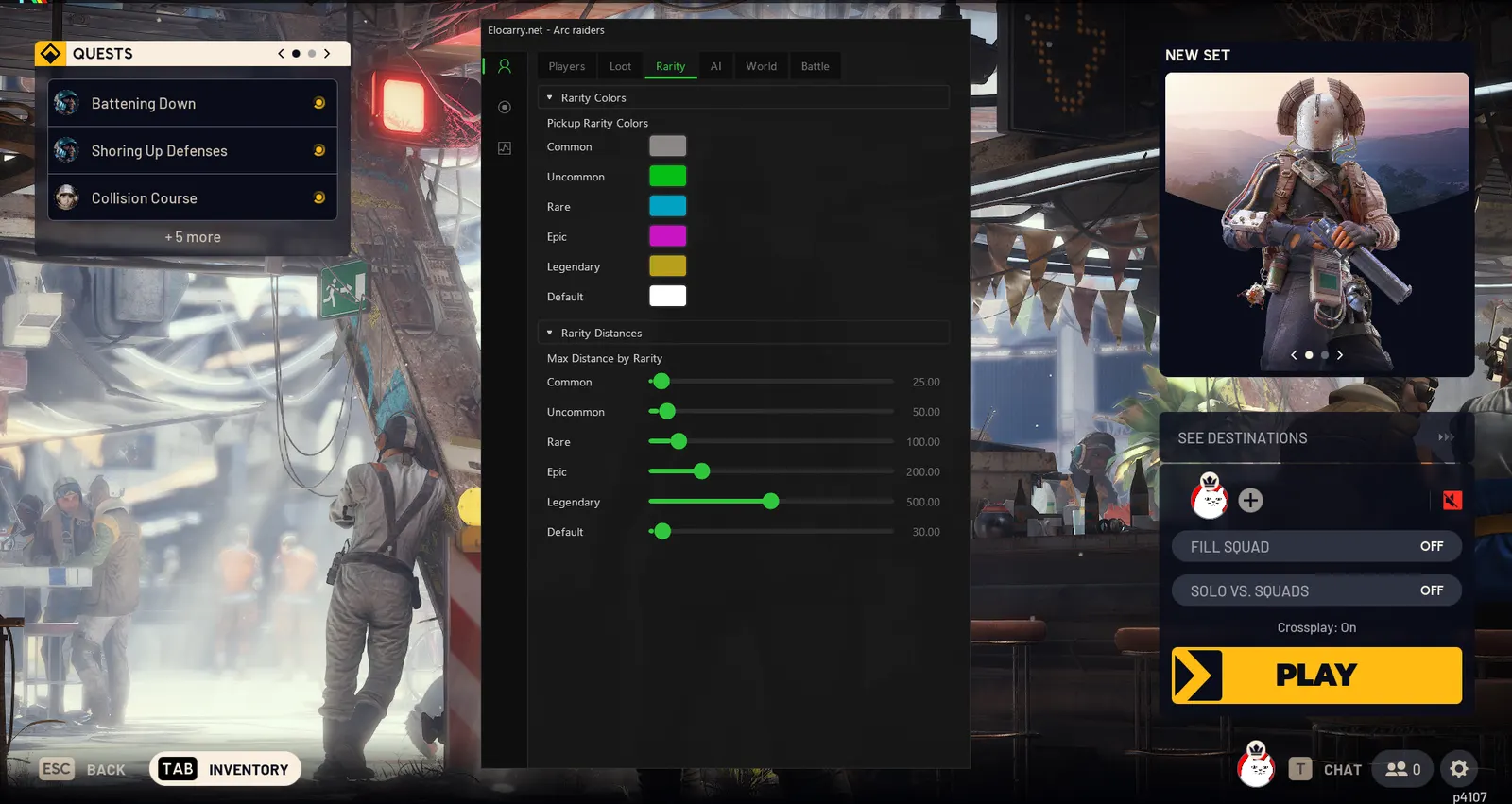The width and height of the screenshot is (1512, 804).
Task: Switch to the AI tab
Action: pos(715,66)
